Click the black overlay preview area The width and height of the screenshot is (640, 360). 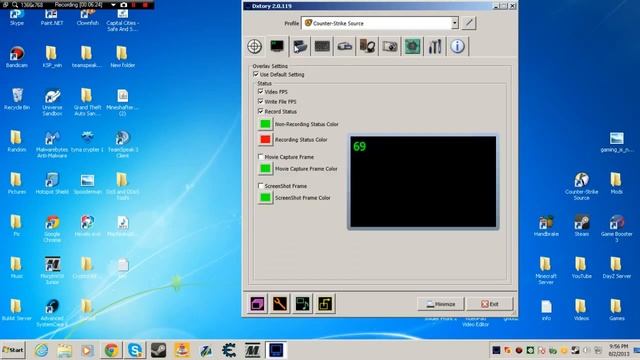[423, 182]
